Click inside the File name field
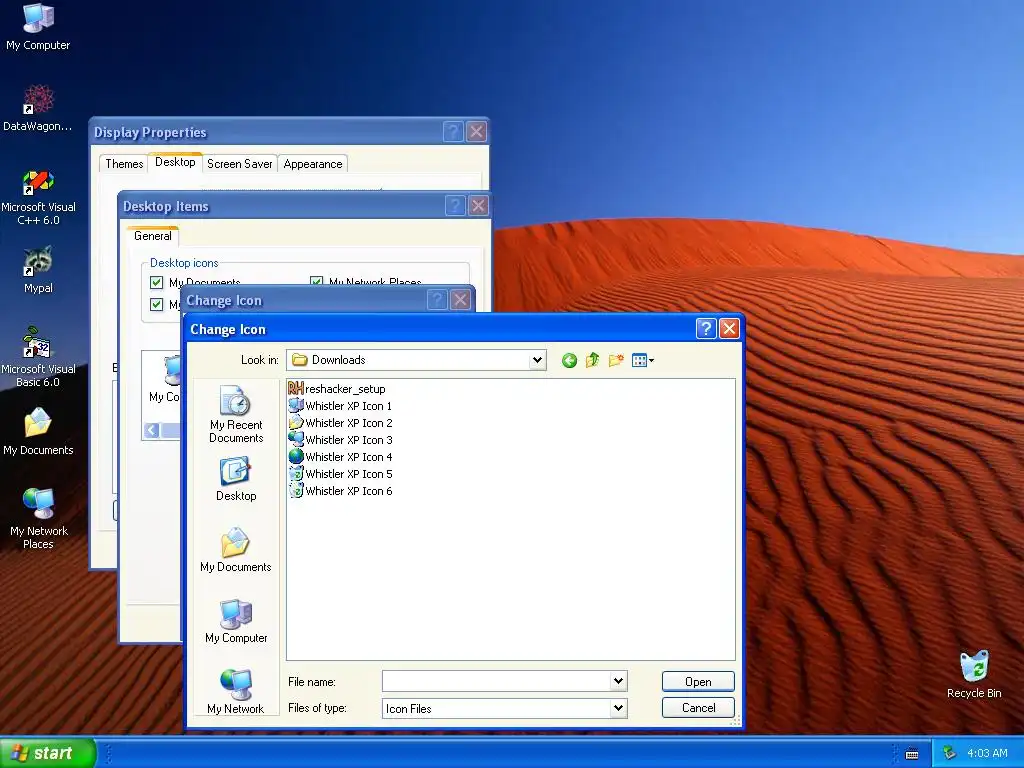 pos(496,681)
